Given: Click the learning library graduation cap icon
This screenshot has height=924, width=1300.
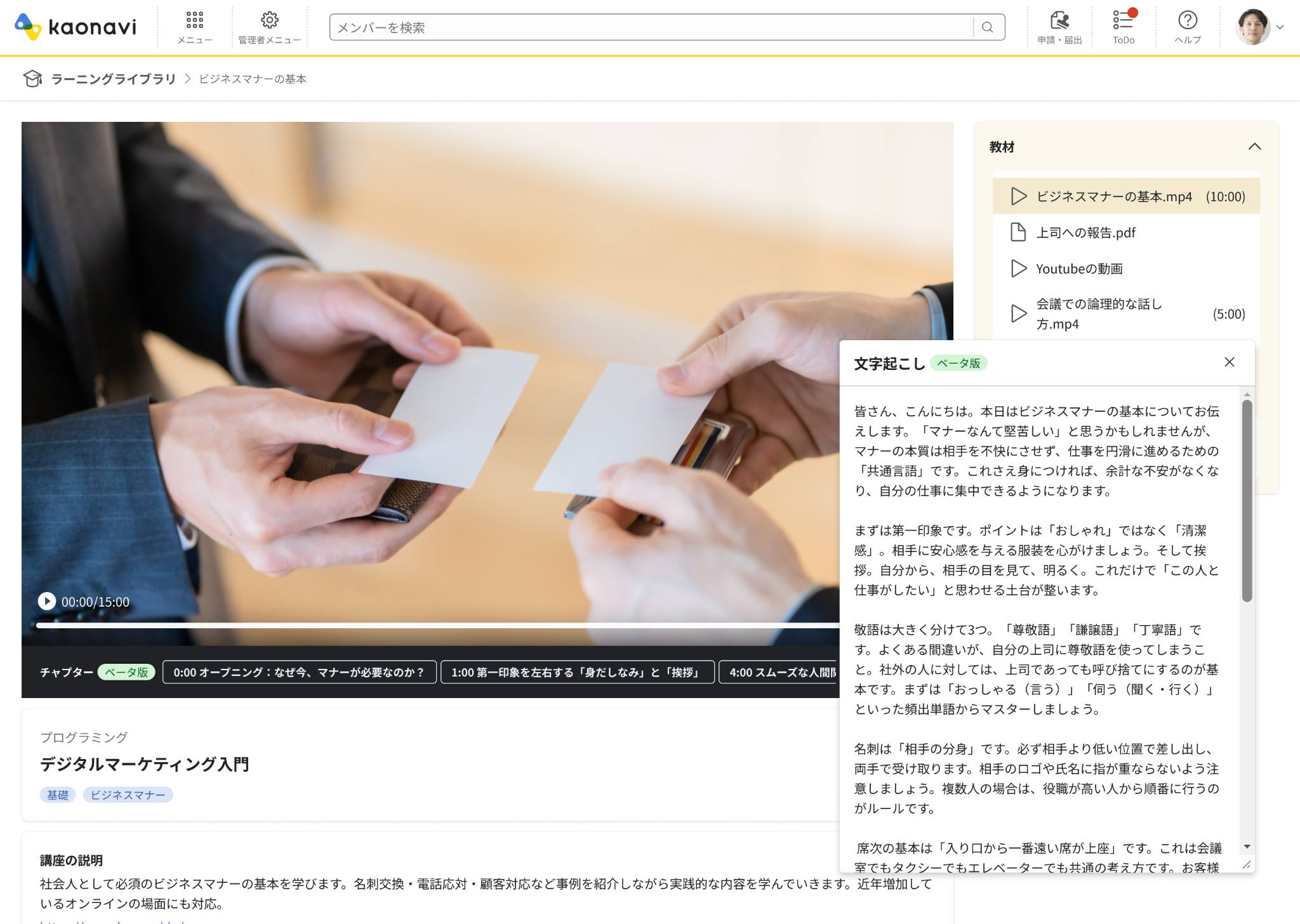Looking at the screenshot, I should (x=32, y=79).
